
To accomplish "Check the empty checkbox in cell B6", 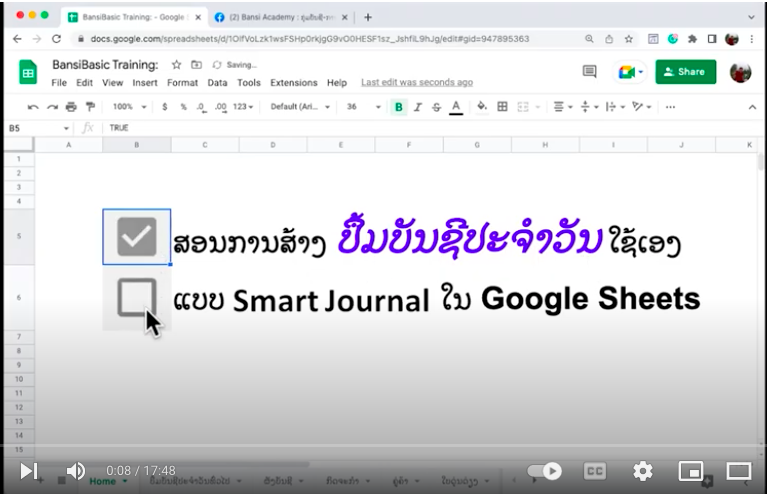I will coord(137,297).
